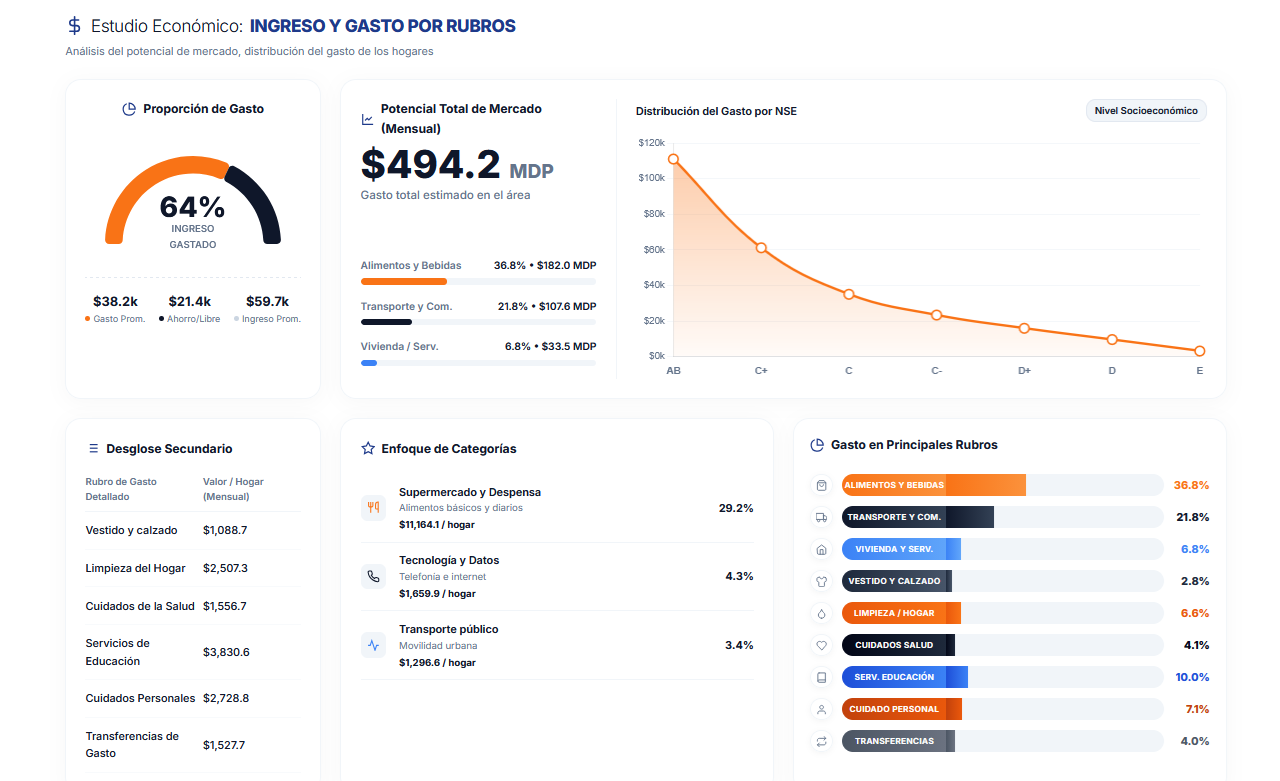Click the heart icon beside Cuidados Salud
1280x781 pixels.
point(821,645)
